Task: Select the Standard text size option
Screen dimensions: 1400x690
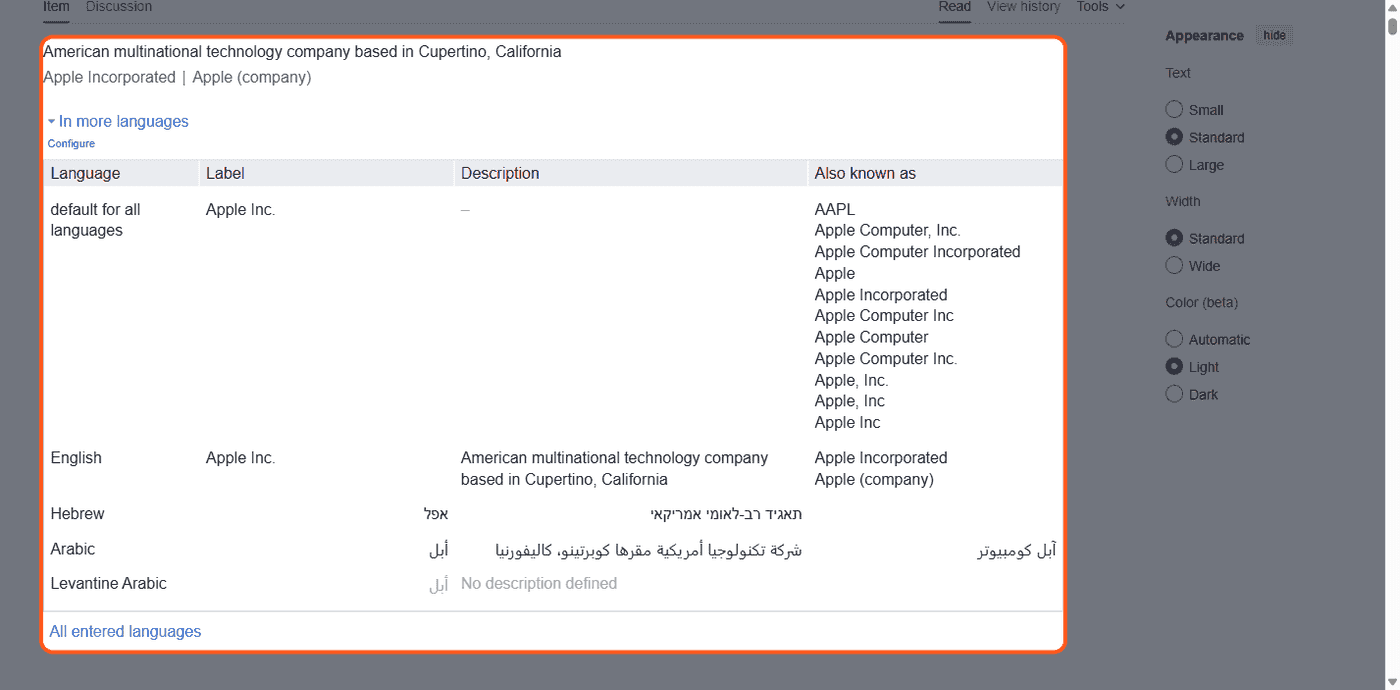Action: click(x=1174, y=137)
